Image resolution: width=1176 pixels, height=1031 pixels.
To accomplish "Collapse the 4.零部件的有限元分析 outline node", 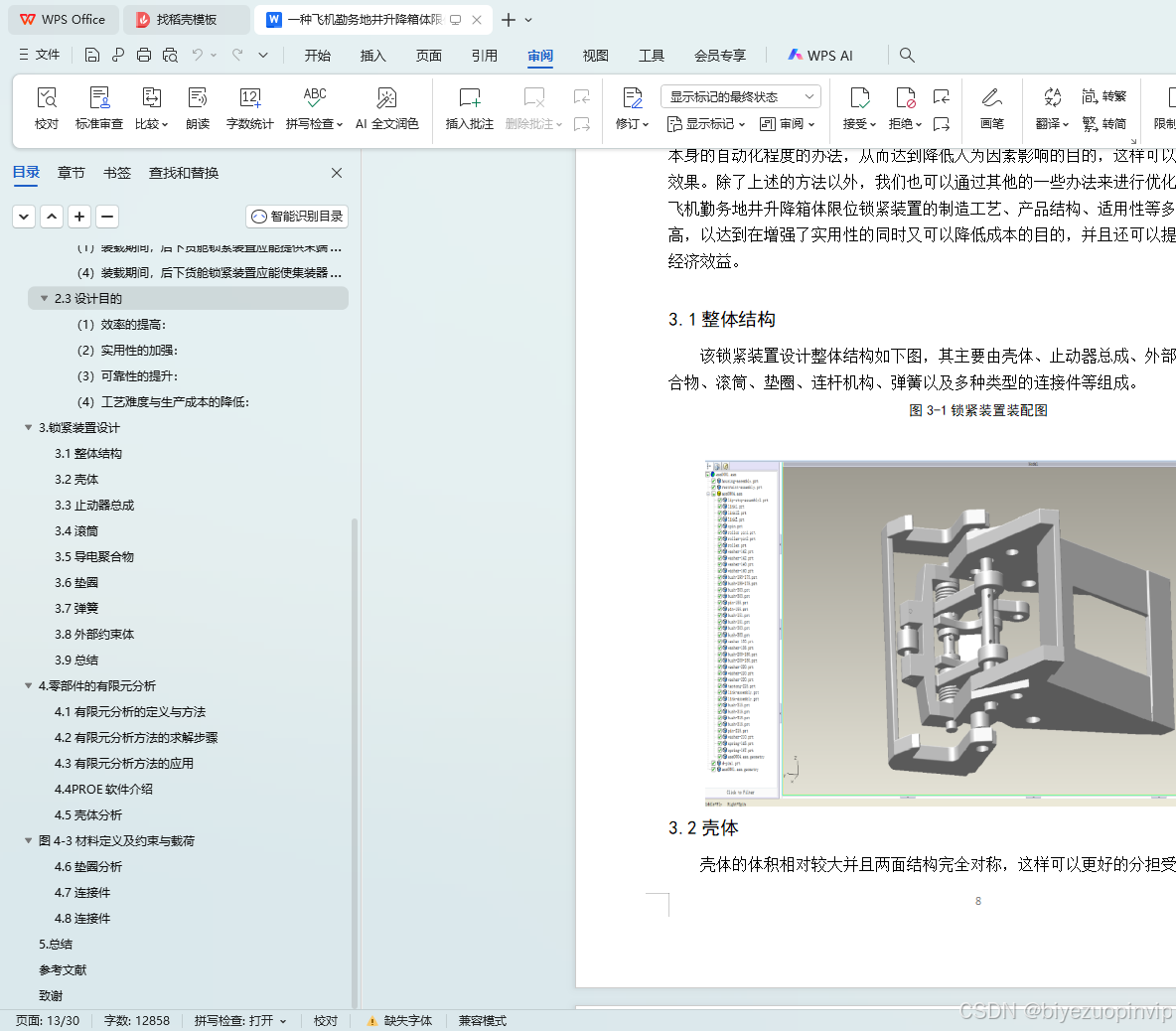I will coord(29,686).
